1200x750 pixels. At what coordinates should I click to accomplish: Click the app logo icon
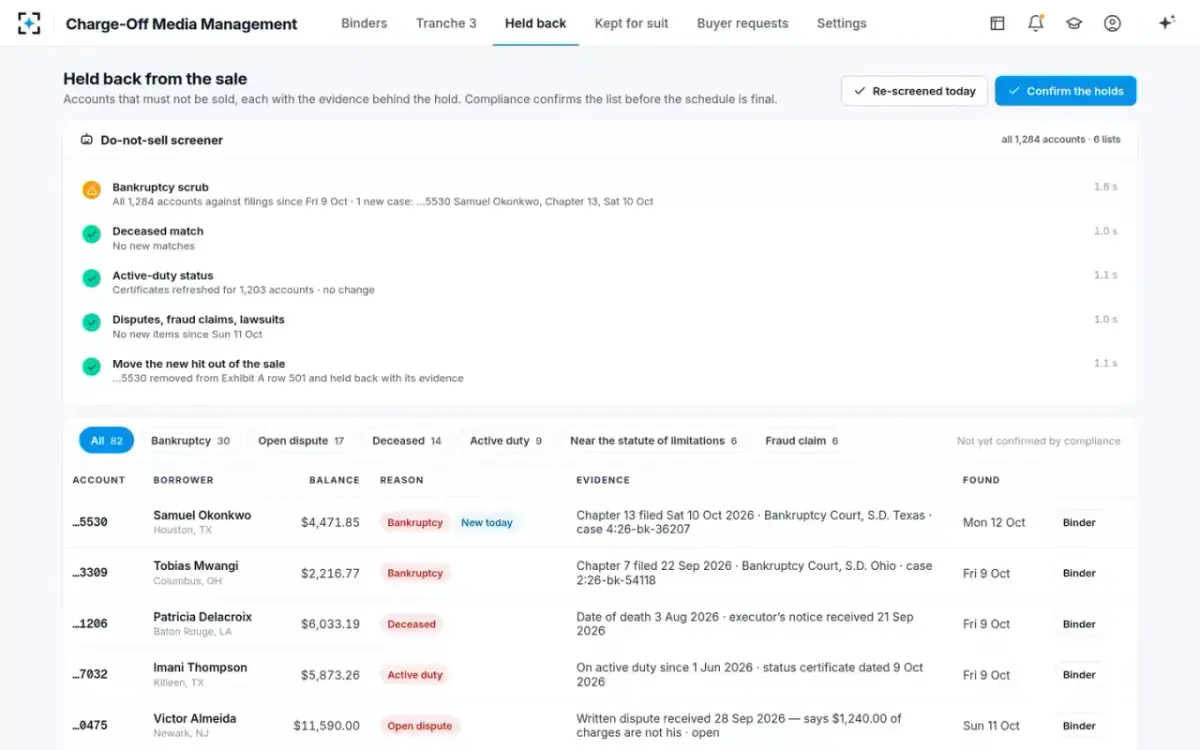(x=29, y=23)
